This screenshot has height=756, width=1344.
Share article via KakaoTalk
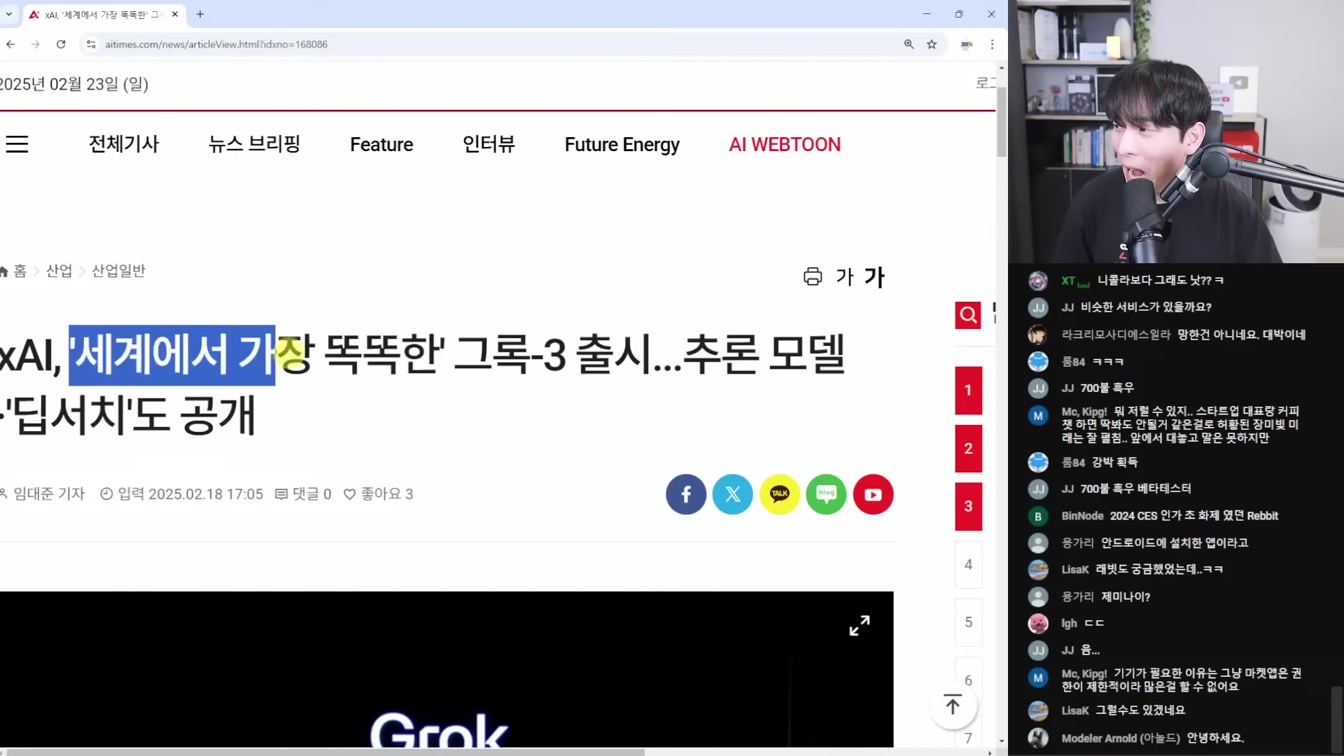(x=780, y=494)
